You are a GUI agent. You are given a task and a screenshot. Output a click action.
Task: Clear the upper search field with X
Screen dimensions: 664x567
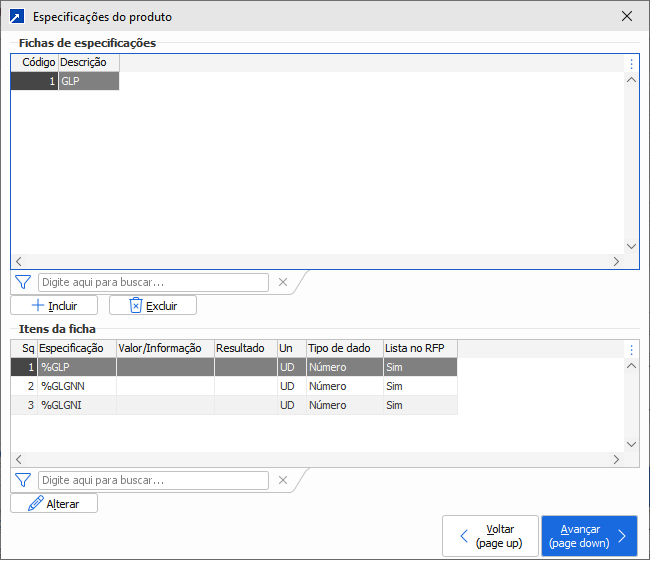click(x=282, y=282)
